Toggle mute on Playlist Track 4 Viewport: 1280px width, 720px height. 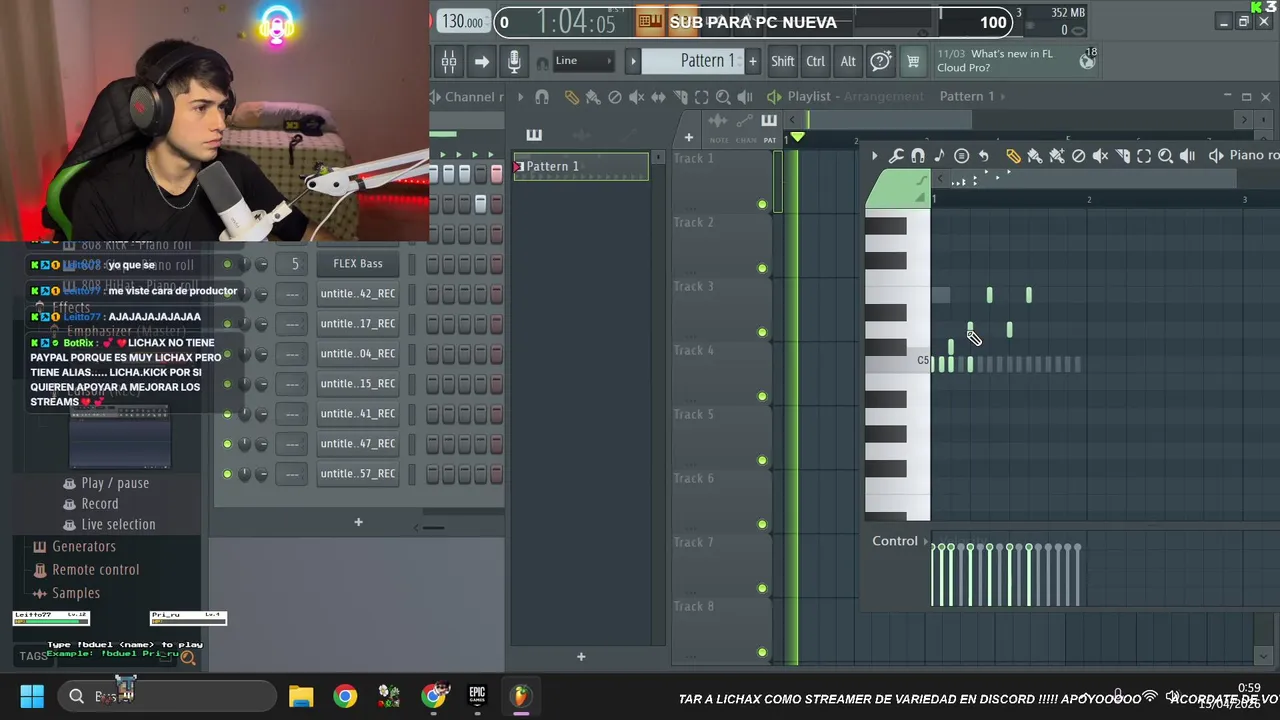762,396
